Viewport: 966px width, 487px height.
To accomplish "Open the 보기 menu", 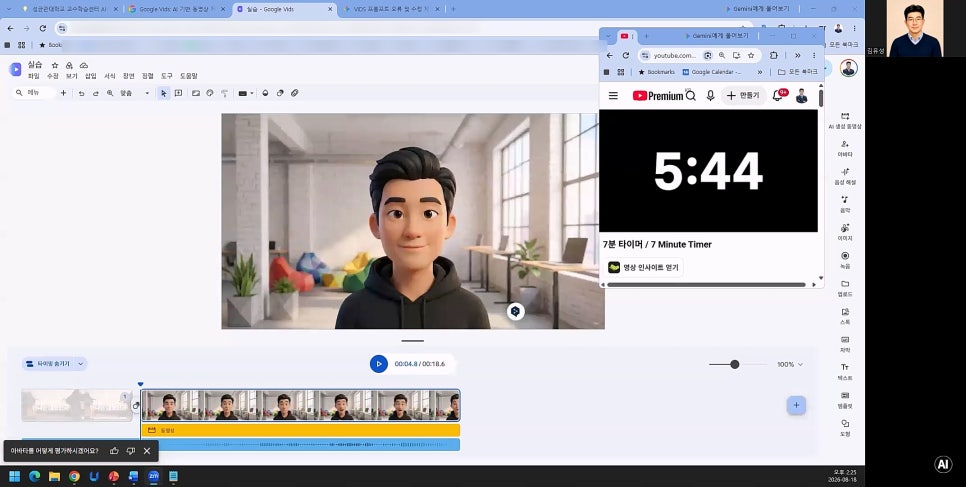I will pos(71,76).
